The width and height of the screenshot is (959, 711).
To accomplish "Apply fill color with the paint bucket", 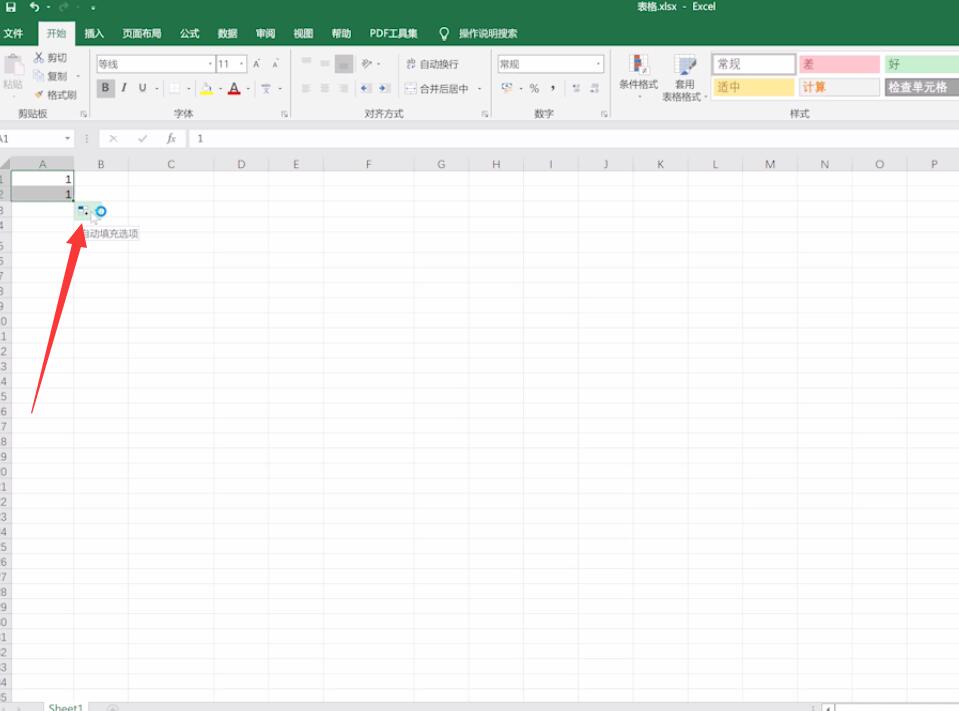I will click(x=207, y=89).
